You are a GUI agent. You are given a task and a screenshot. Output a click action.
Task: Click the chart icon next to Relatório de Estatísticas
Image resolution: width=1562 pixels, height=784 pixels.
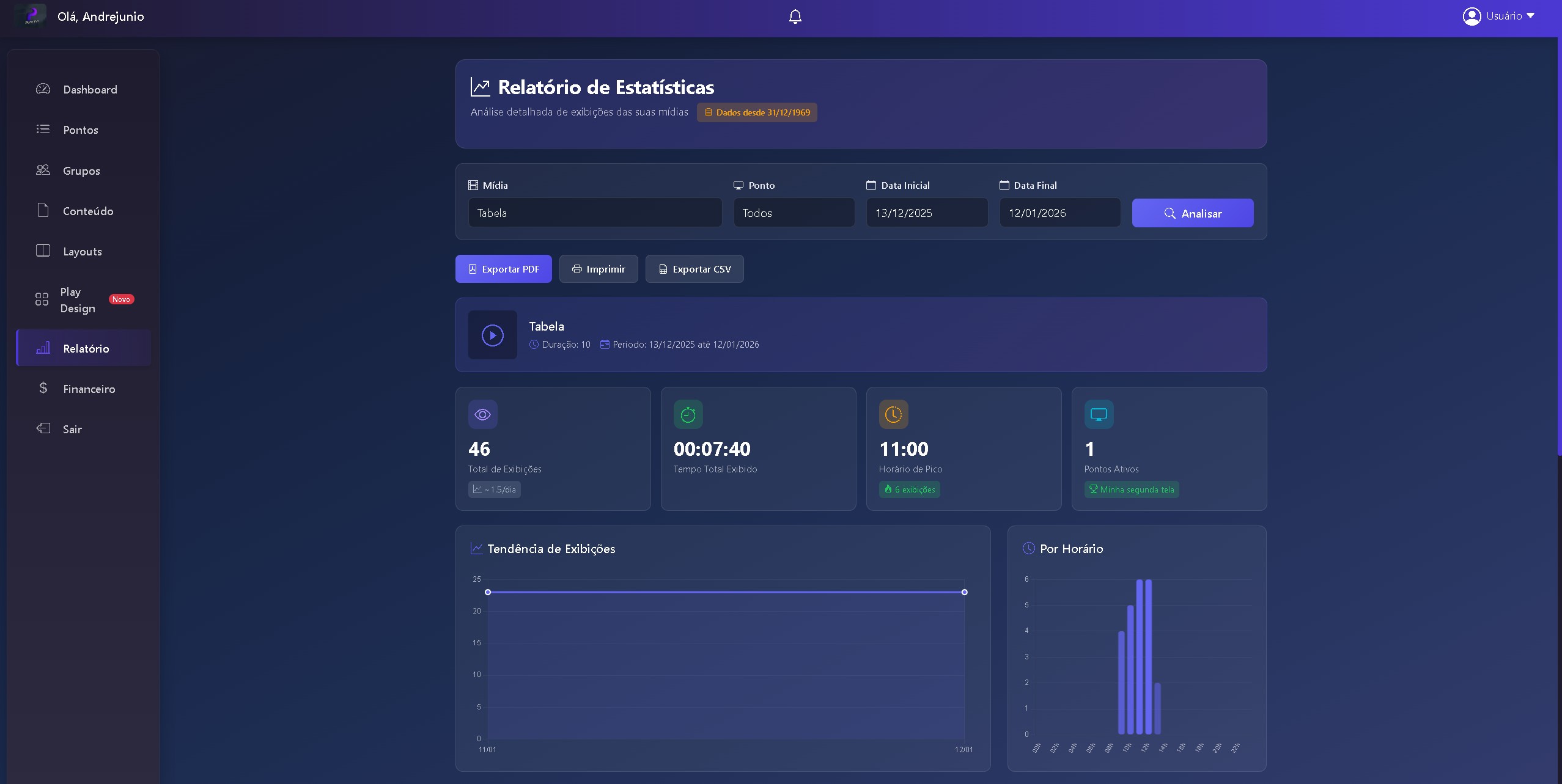click(480, 87)
